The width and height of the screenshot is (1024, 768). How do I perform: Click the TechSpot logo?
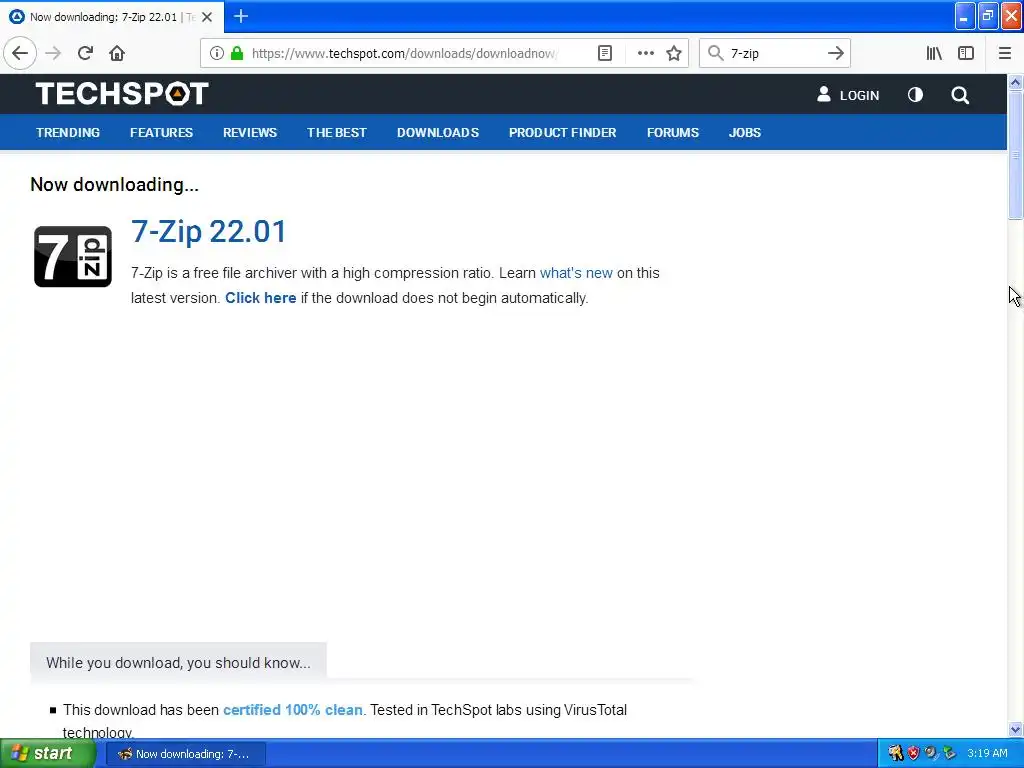click(122, 93)
